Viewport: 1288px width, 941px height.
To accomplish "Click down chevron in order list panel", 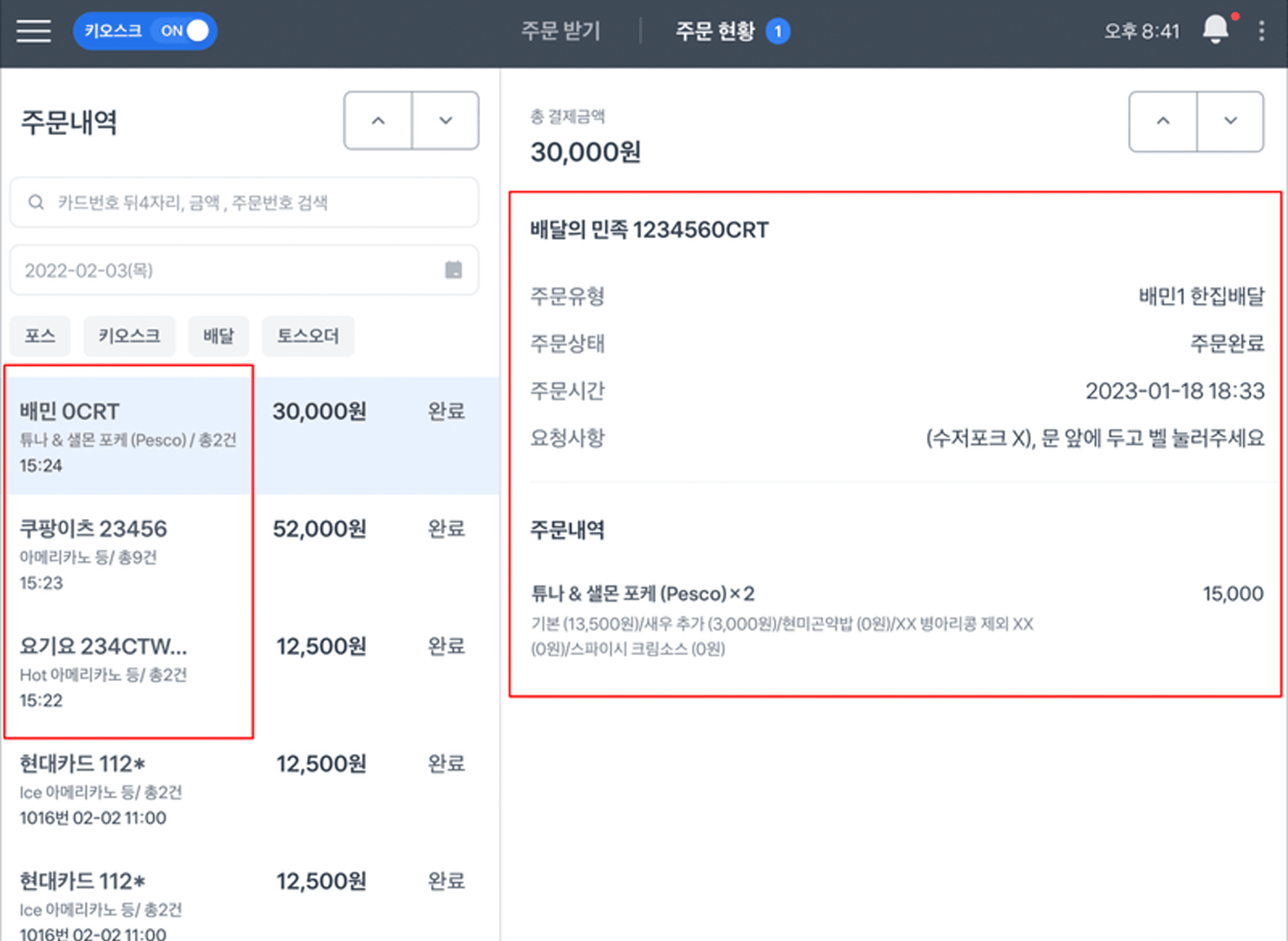I will point(445,121).
